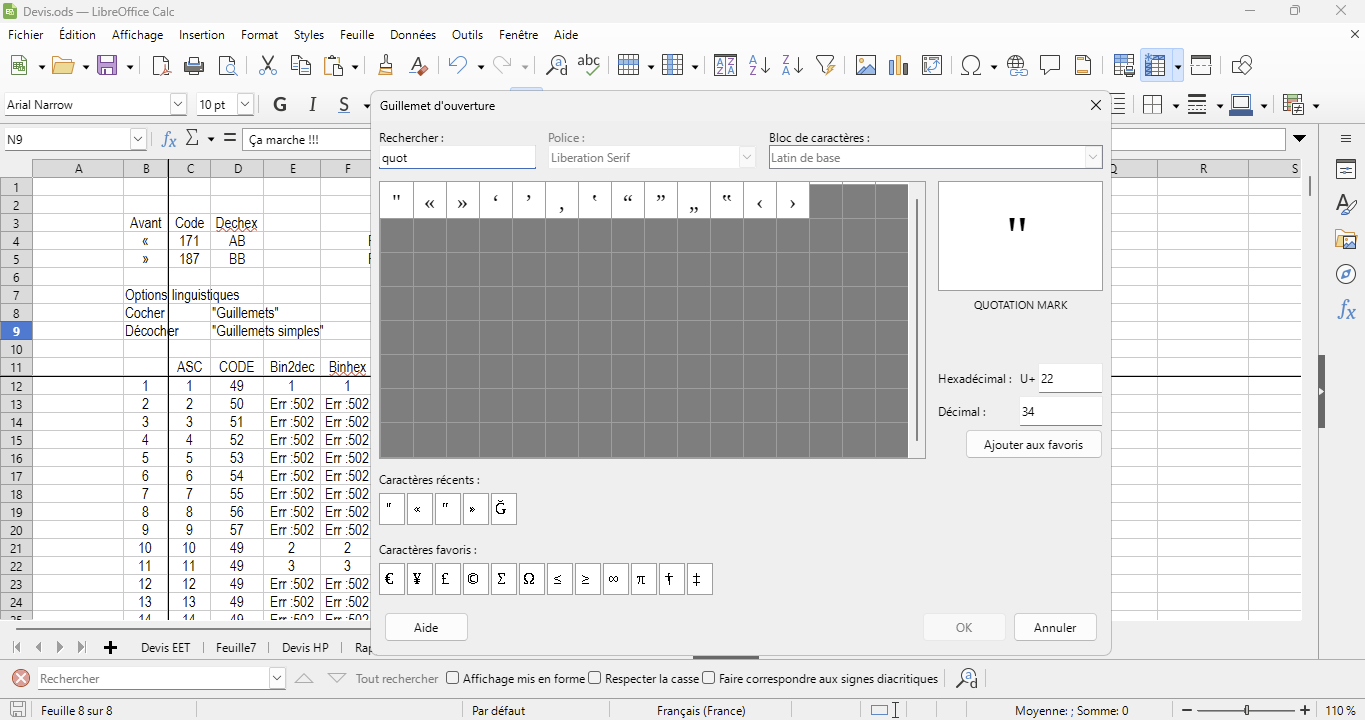Image resolution: width=1365 pixels, height=720 pixels.
Task: Click the Insert Chart icon
Action: pyautogui.click(x=899, y=66)
